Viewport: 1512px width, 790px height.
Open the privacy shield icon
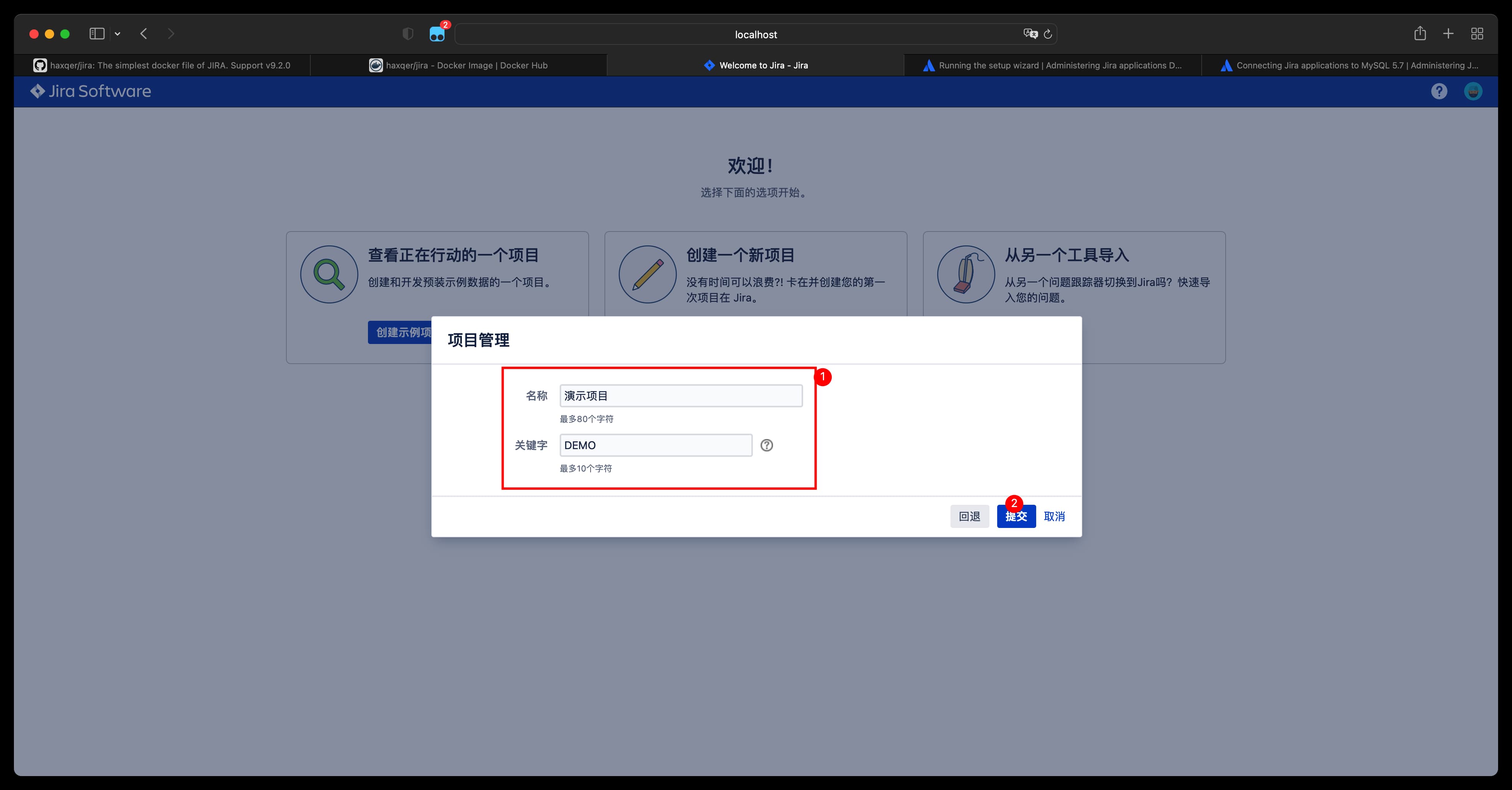tap(408, 34)
